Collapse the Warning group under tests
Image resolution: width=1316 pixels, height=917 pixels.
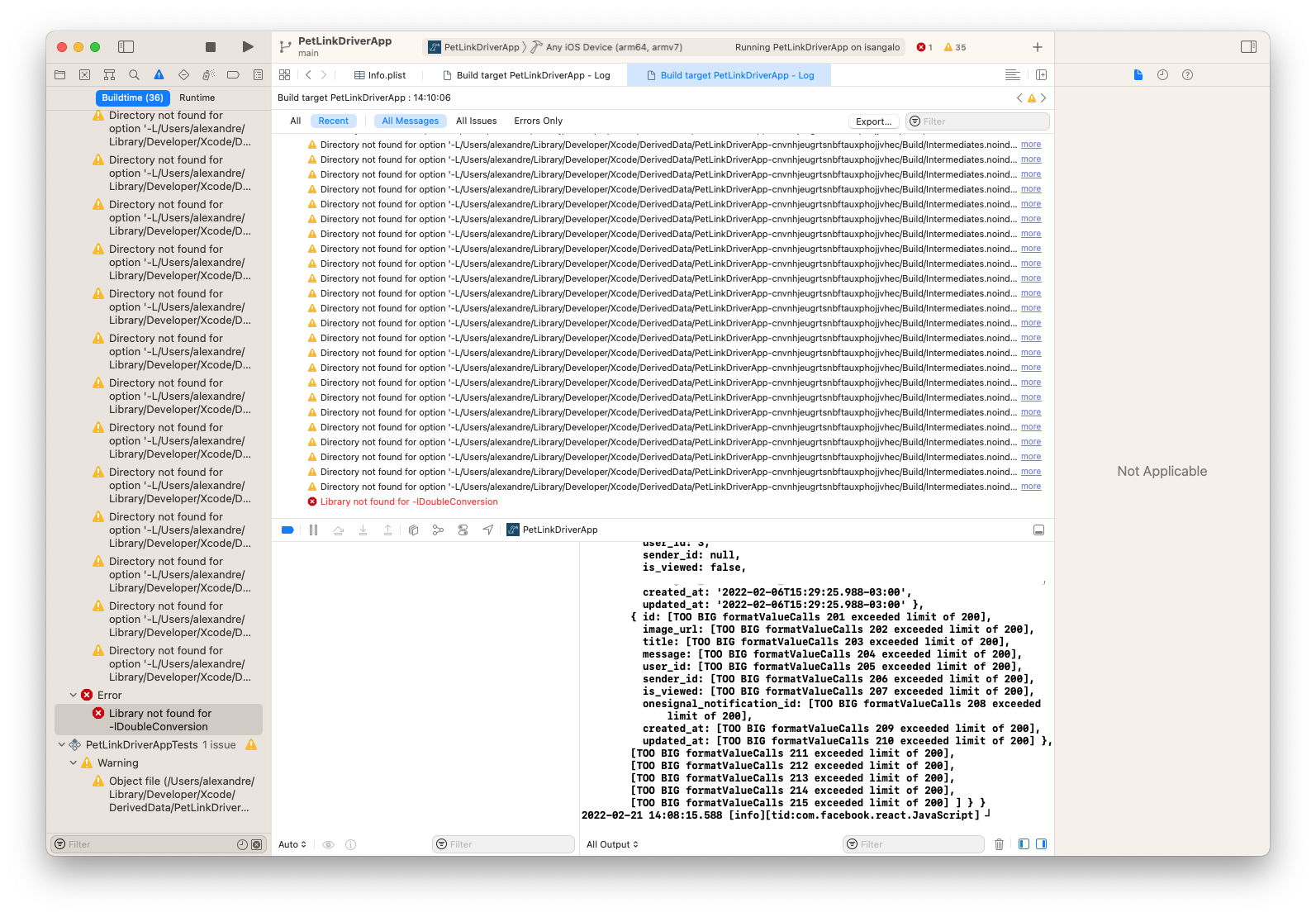(74, 763)
